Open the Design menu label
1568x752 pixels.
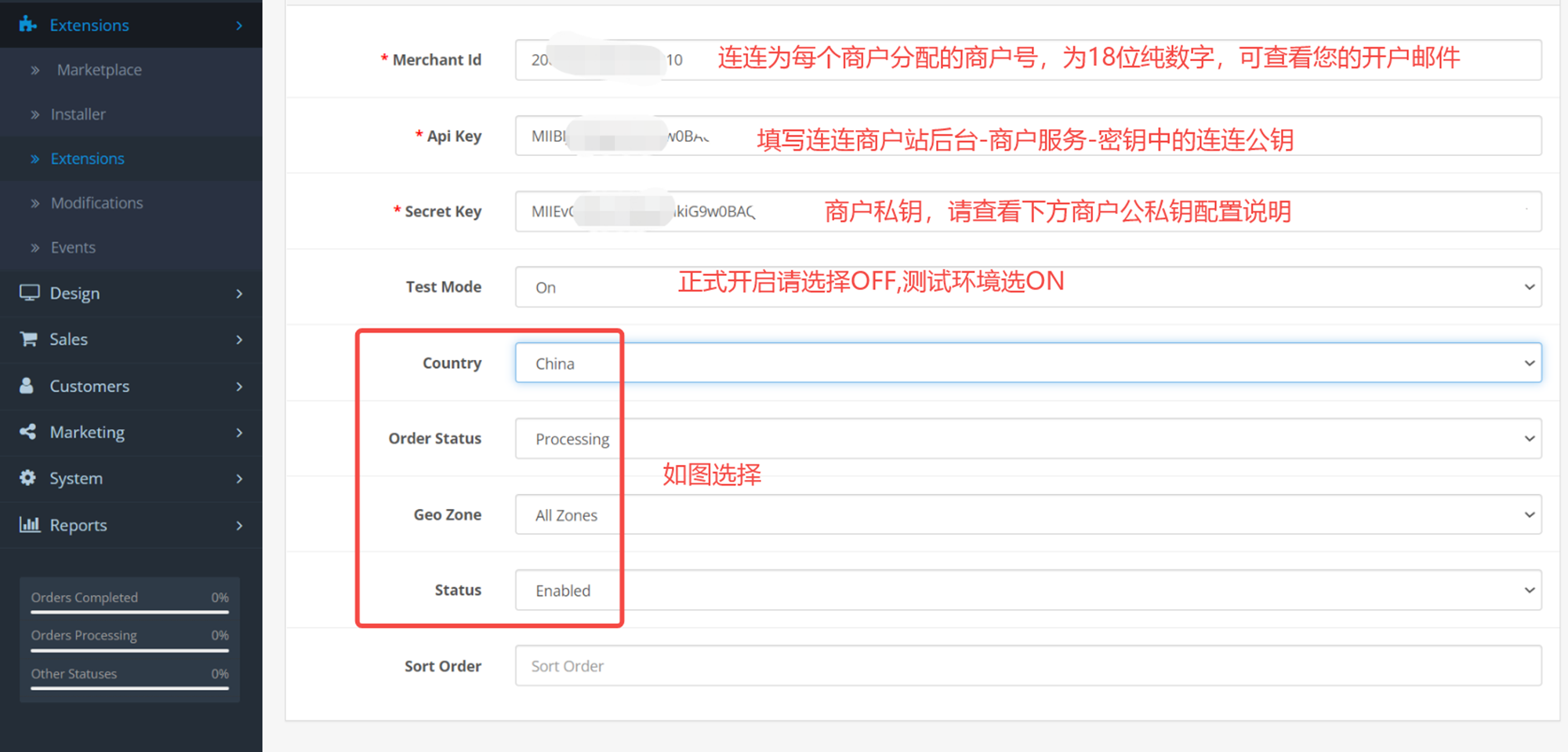click(x=74, y=293)
